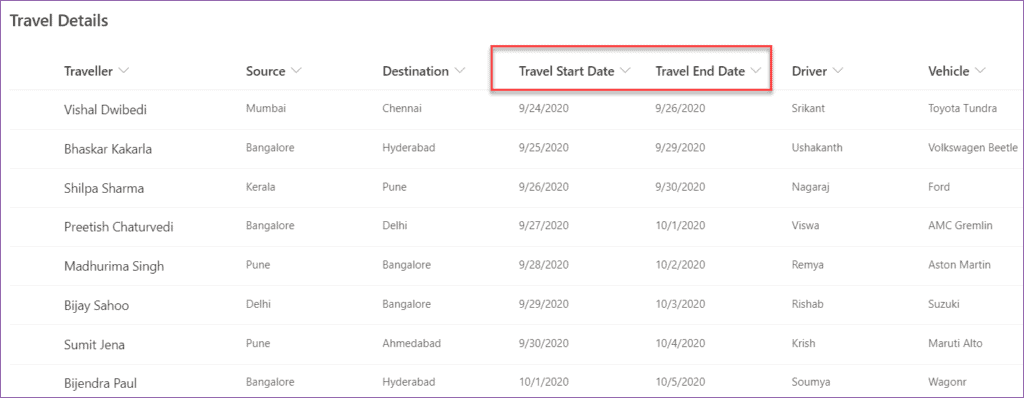This screenshot has height=398, width=1024.
Task: Select Pune destination in Shilpa Sharma row
Action: click(394, 187)
